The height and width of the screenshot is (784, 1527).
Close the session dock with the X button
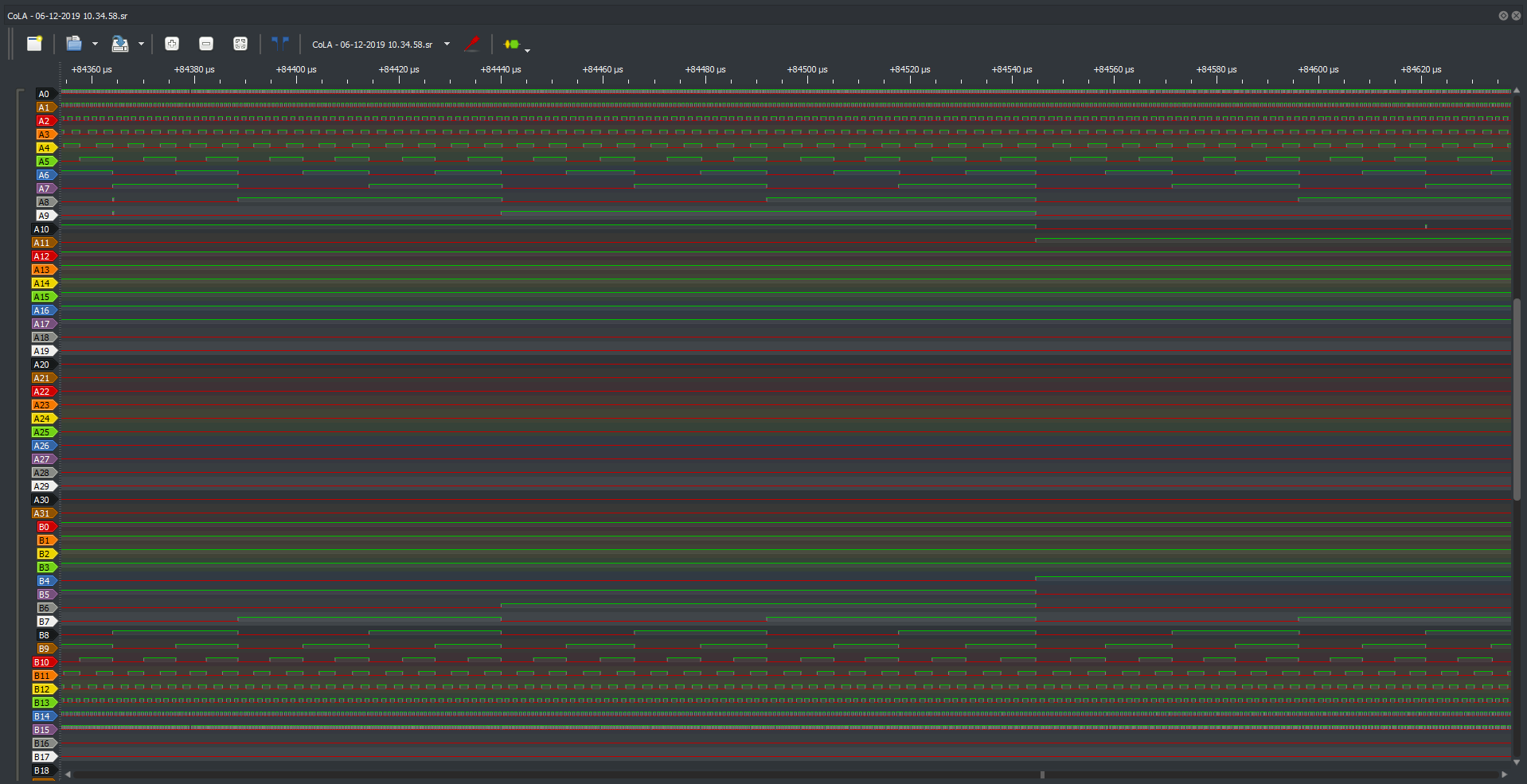(1516, 16)
